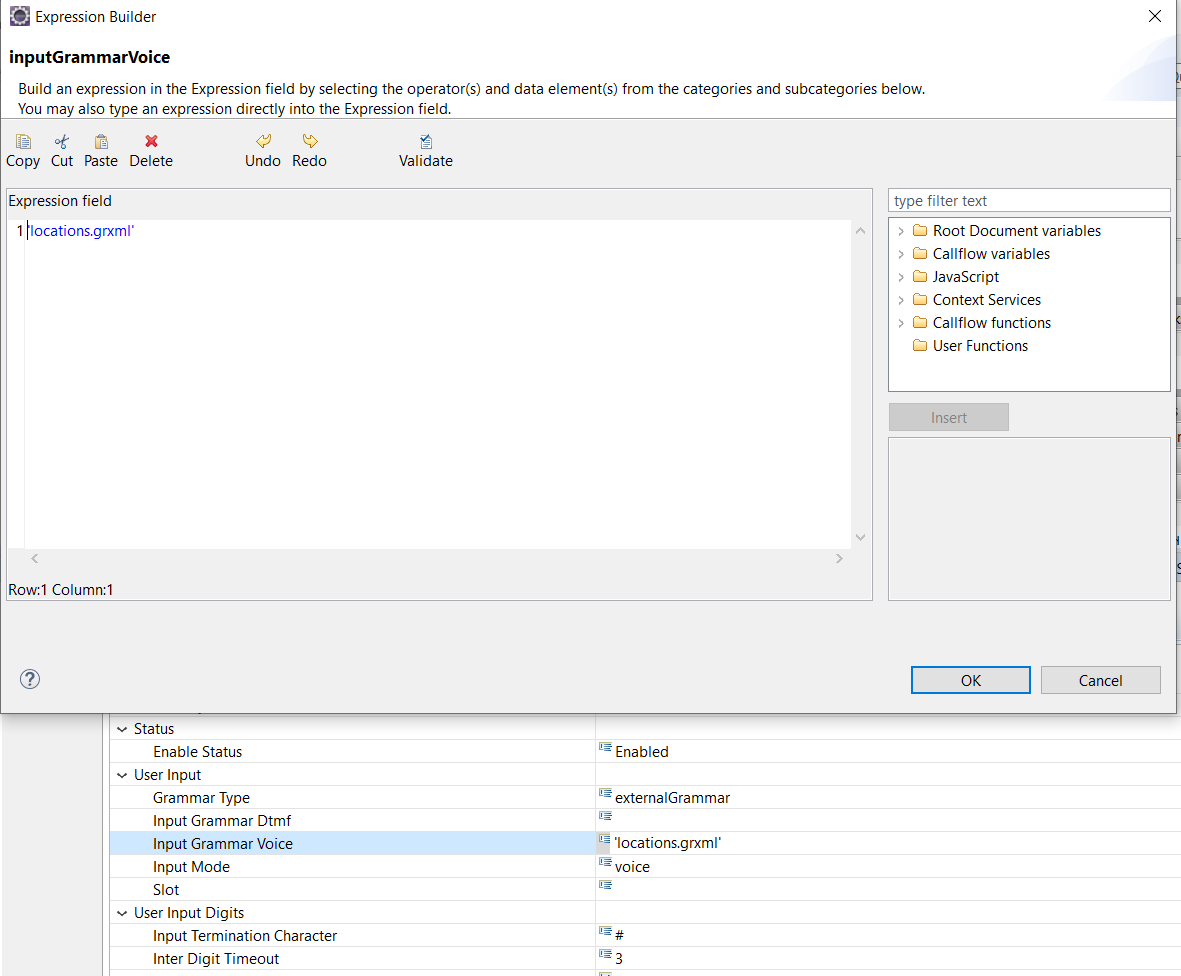The image size is (1181, 976).
Task: Select the Grammar Type property row
Action: (201, 798)
